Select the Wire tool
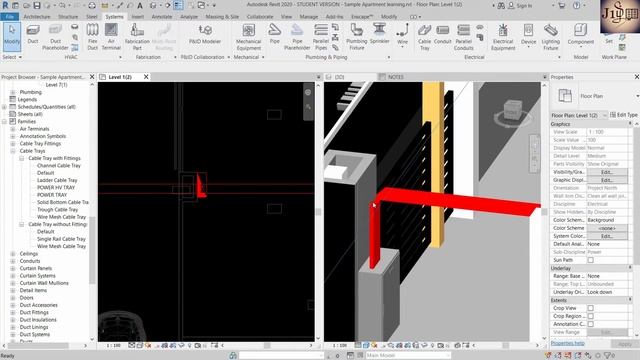The width and height of the screenshot is (640, 360). click(x=402, y=35)
